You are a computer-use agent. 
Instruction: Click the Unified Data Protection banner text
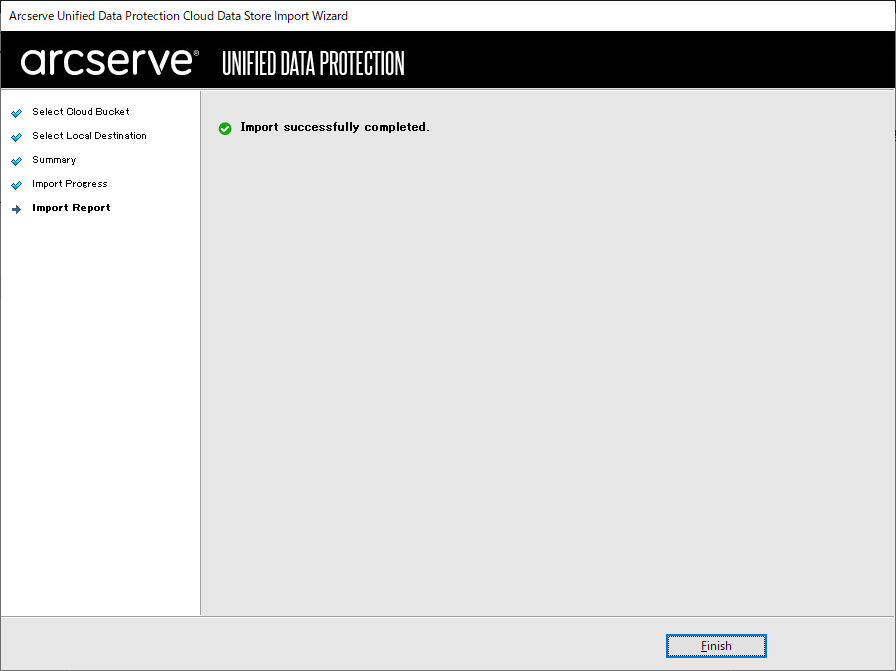tap(313, 63)
